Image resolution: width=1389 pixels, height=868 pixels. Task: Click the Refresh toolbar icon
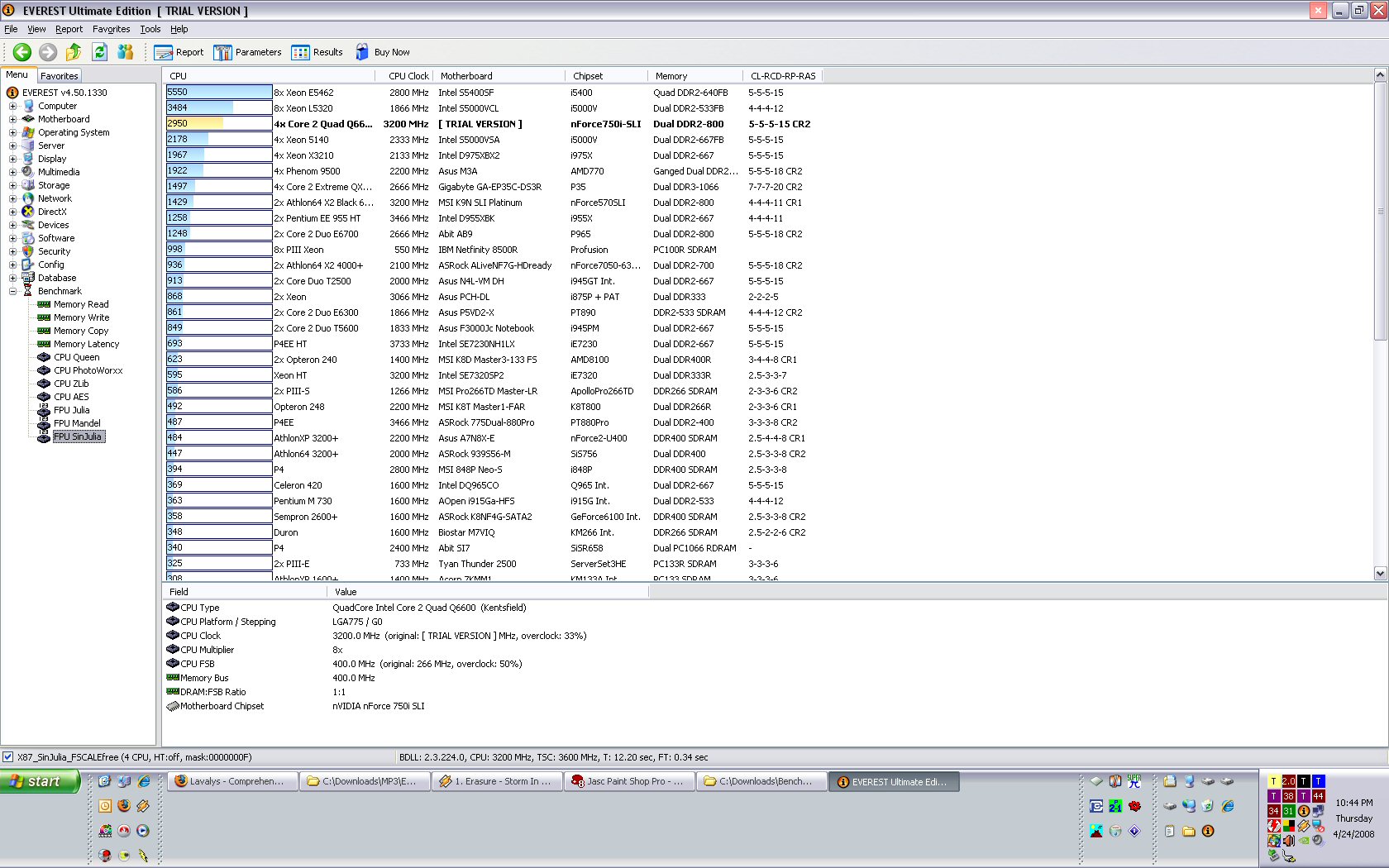click(x=99, y=52)
